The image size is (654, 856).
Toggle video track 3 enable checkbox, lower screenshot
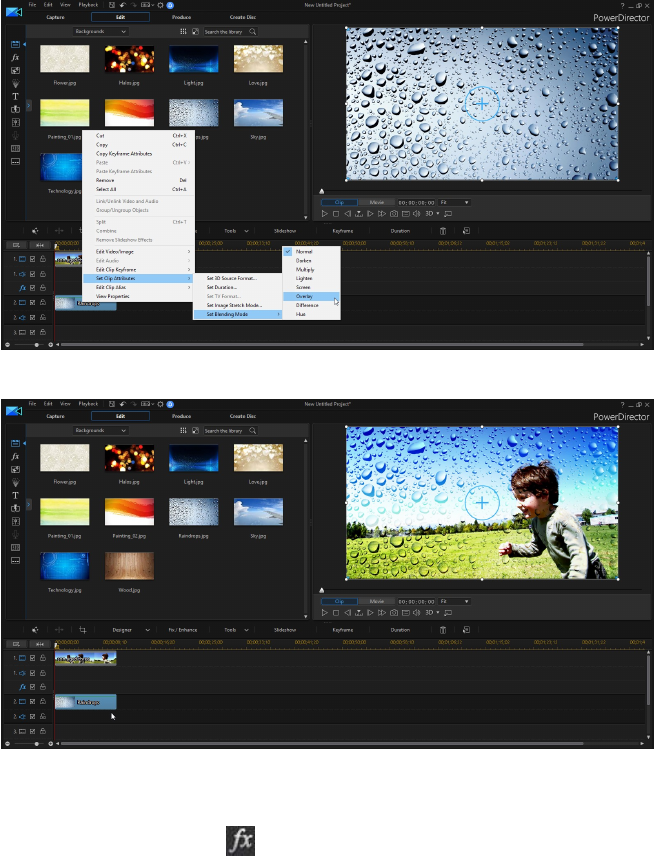click(32, 731)
